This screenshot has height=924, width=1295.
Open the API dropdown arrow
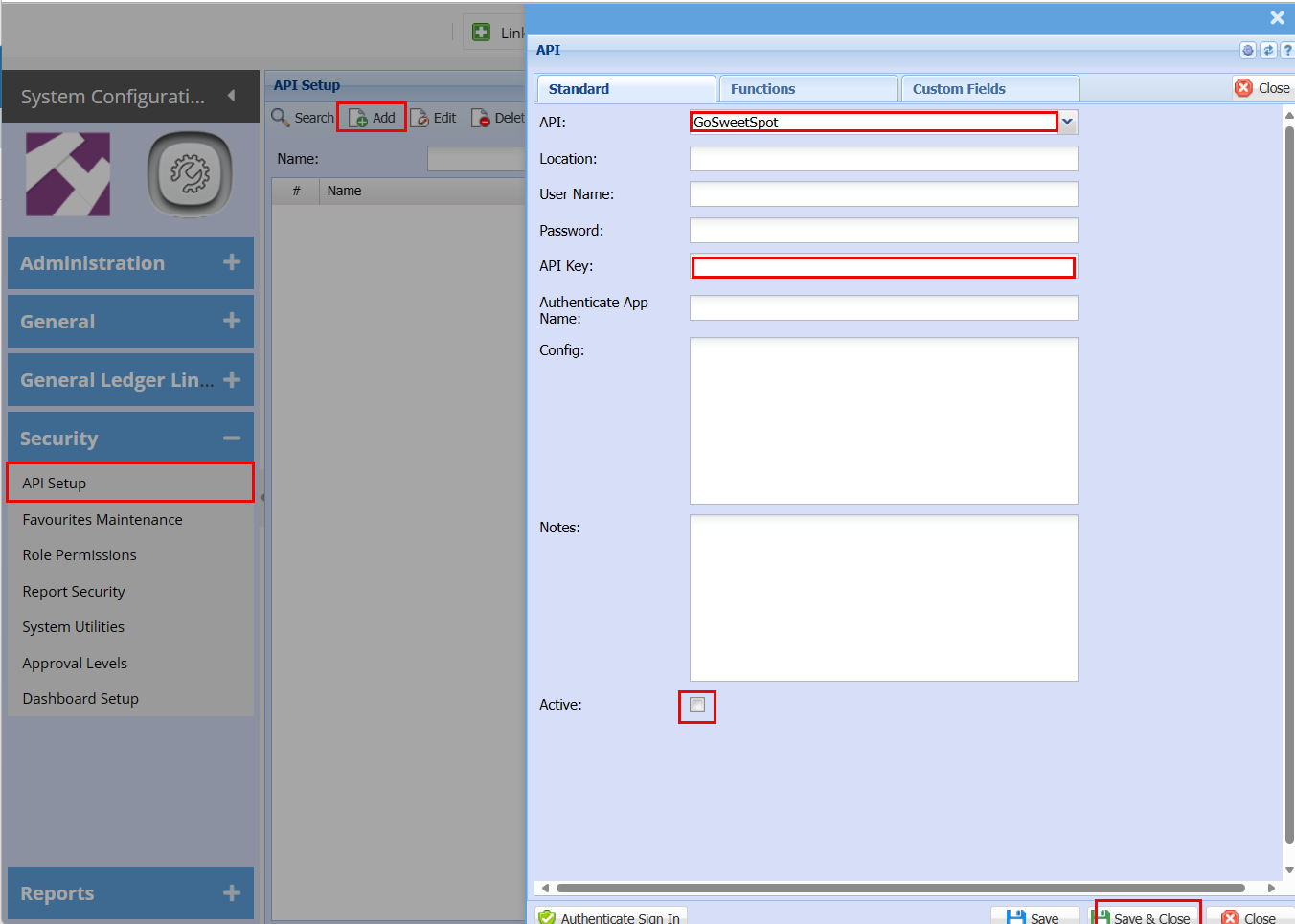(1067, 122)
